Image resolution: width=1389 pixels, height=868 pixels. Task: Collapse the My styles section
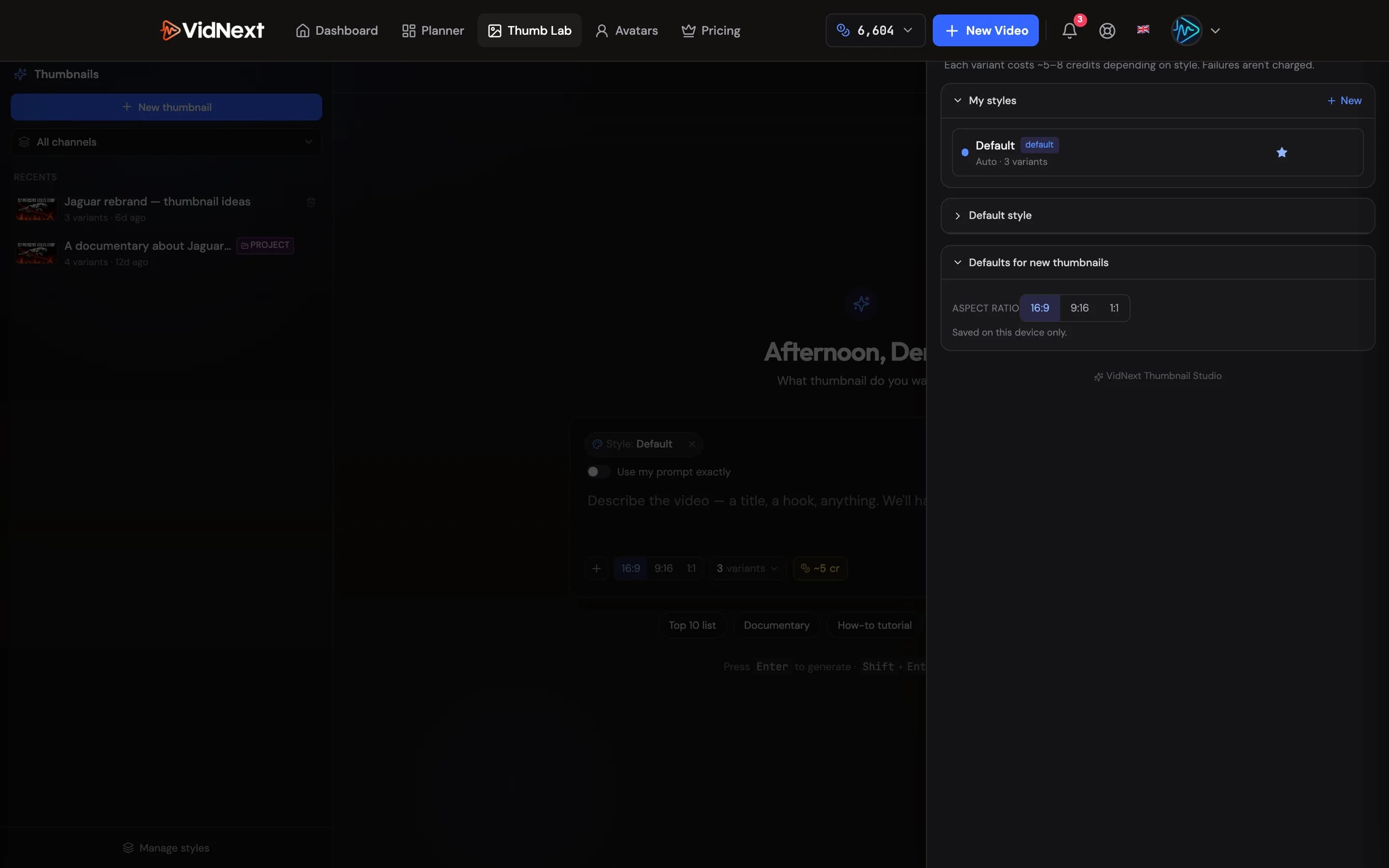pos(957,100)
